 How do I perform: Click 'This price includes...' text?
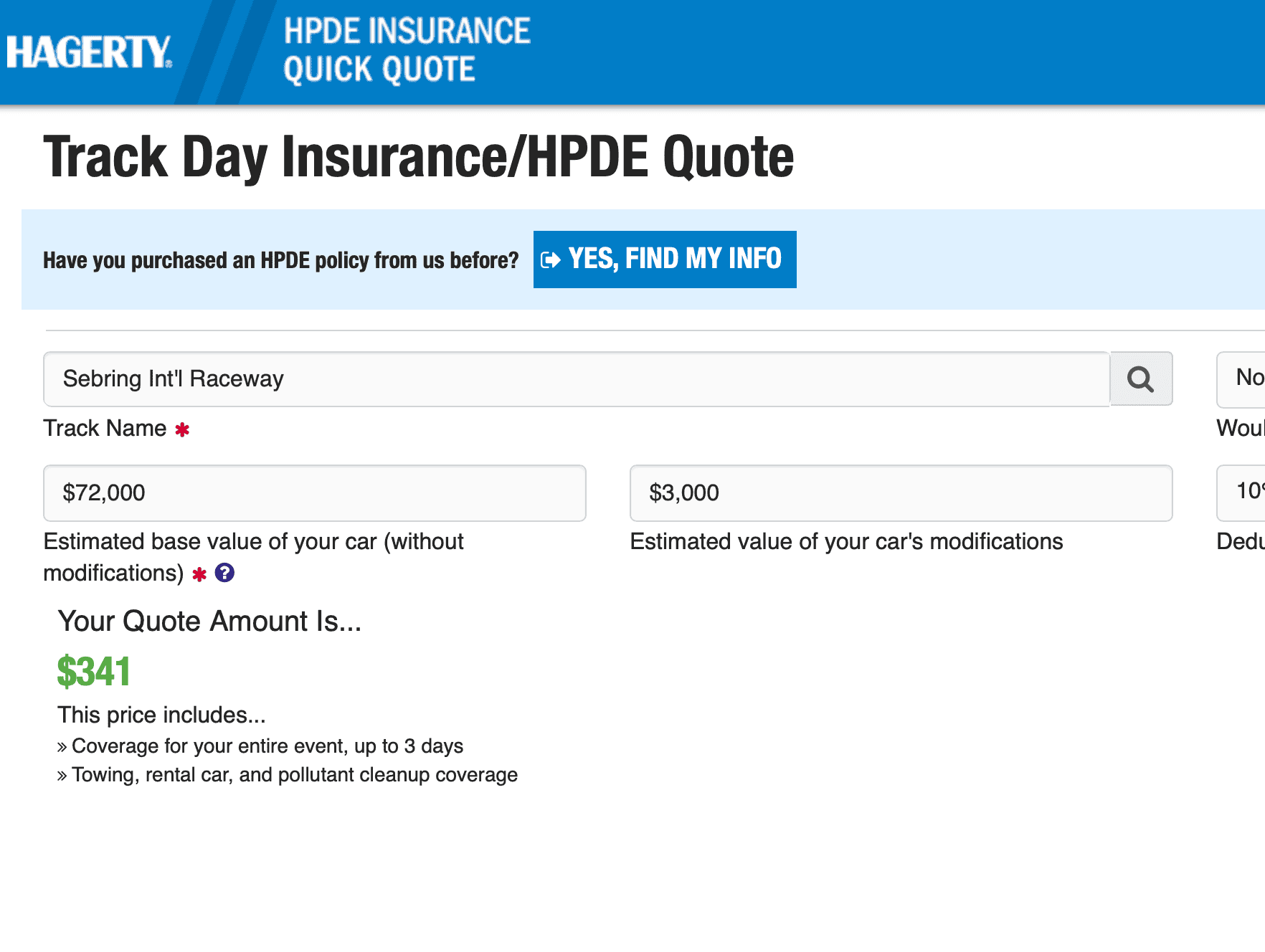point(161,715)
